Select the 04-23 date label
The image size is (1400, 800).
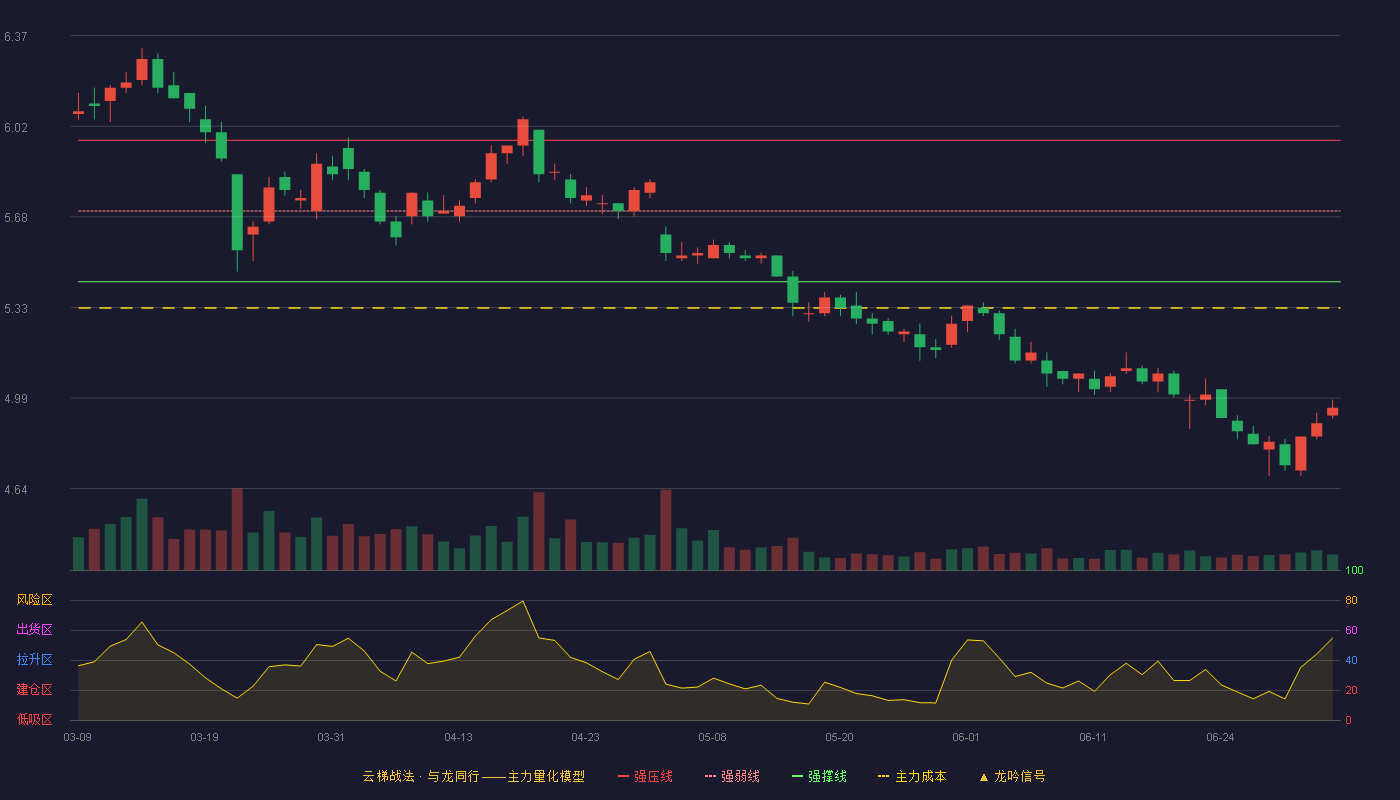pyautogui.click(x=585, y=737)
